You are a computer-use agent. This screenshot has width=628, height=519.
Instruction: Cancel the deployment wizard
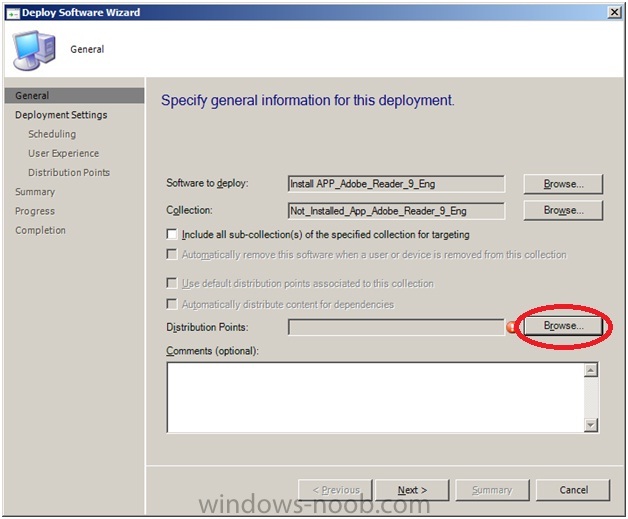coord(574,490)
